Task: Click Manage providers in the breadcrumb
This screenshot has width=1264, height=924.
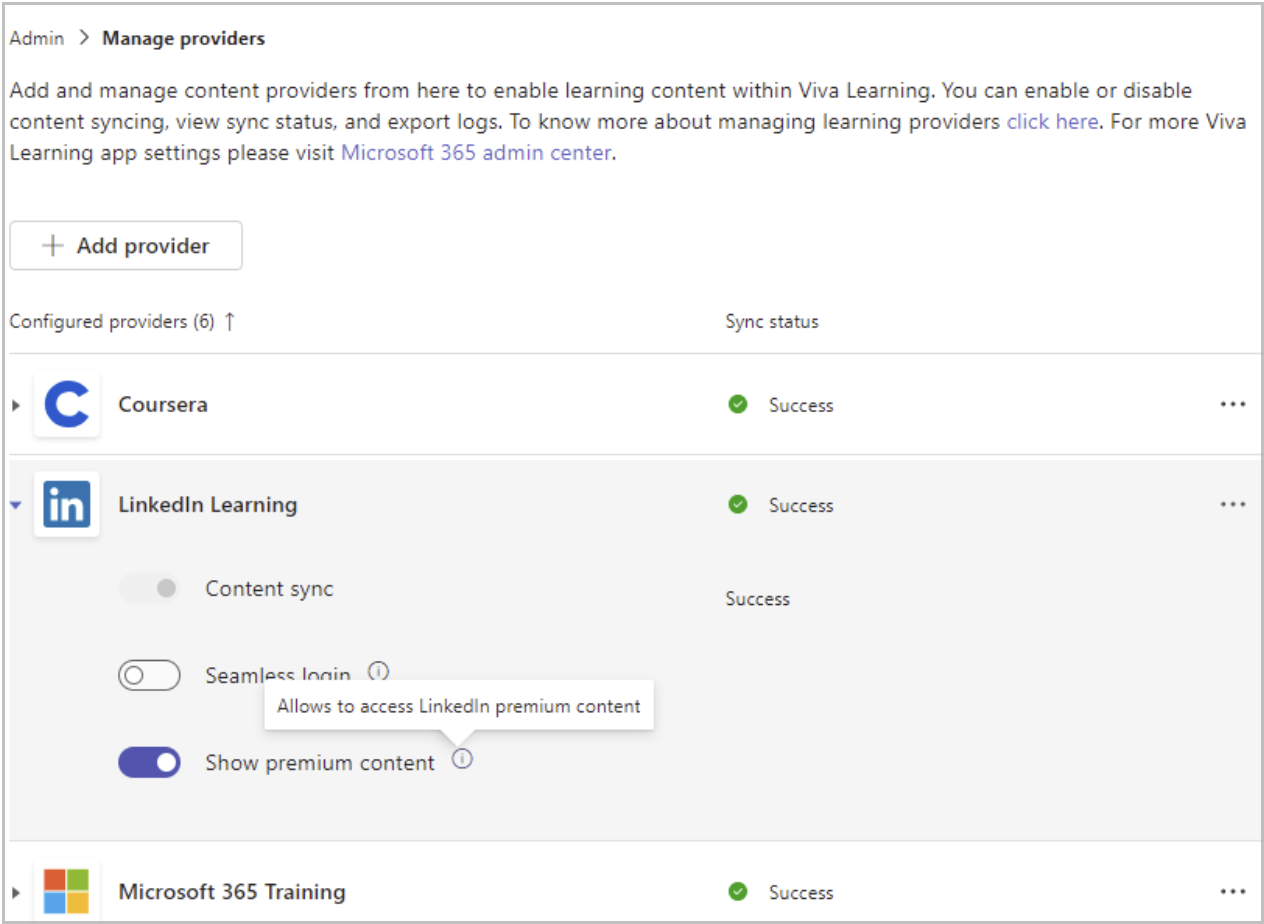Action: 184,39
